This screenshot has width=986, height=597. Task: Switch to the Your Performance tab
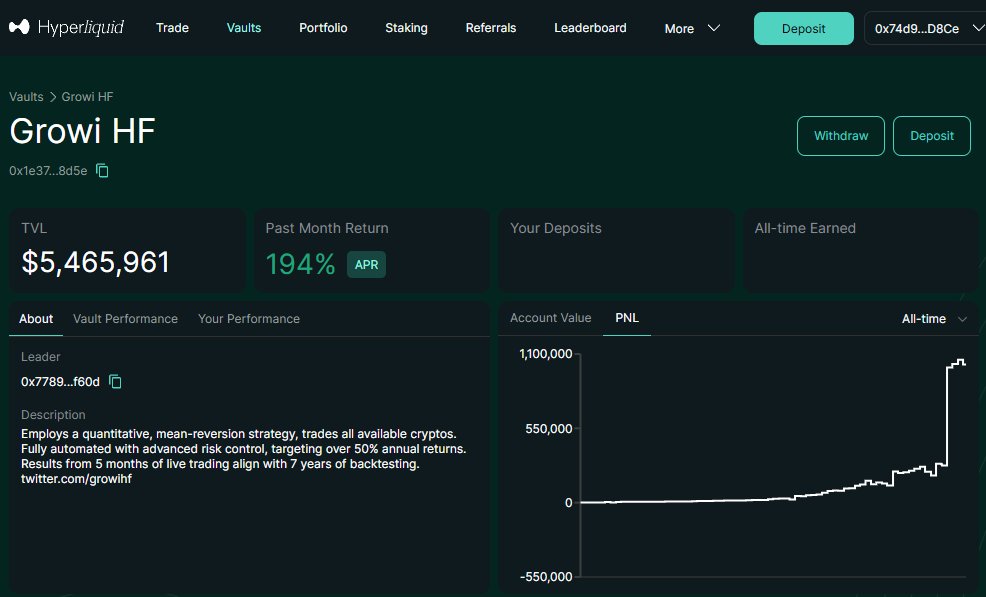click(248, 319)
